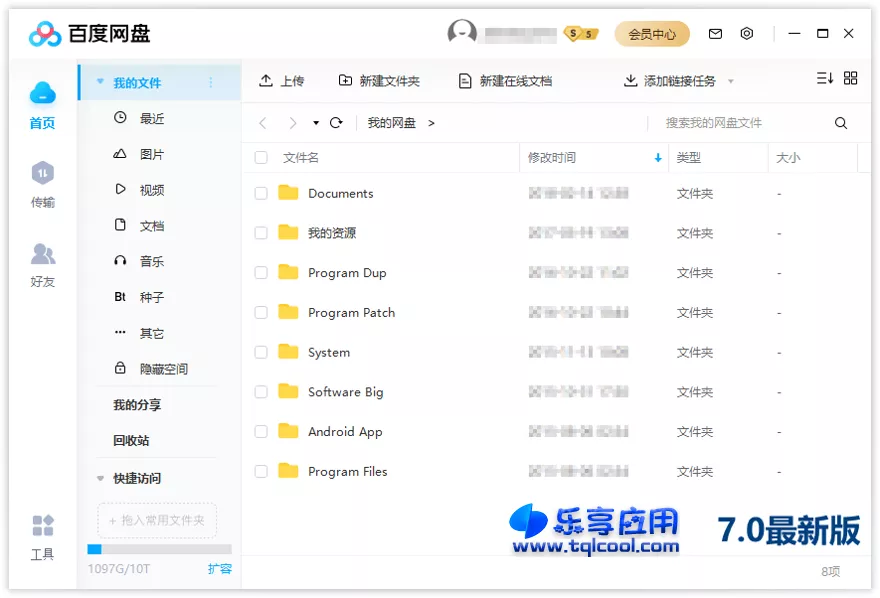Screen dimensions: 880x598
Task: Check the 我的资源 row checkbox
Action: pyautogui.click(x=261, y=233)
